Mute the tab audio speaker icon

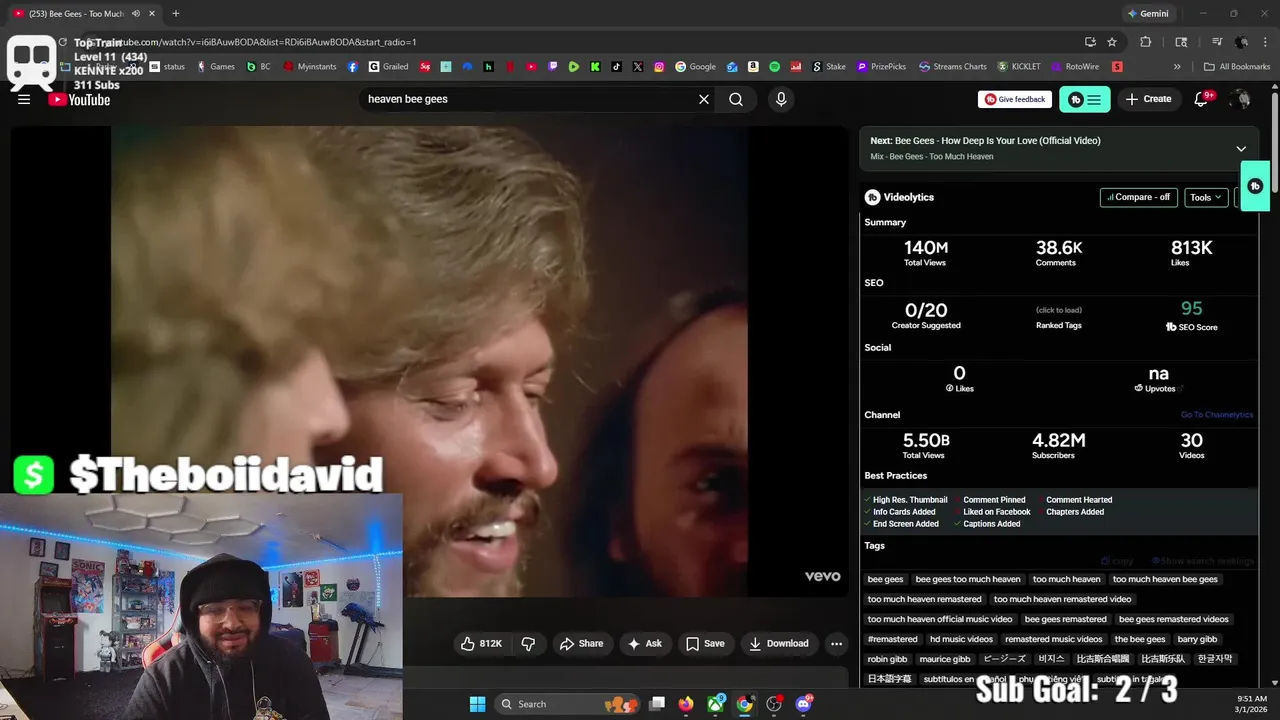click(x=135, y=14)
